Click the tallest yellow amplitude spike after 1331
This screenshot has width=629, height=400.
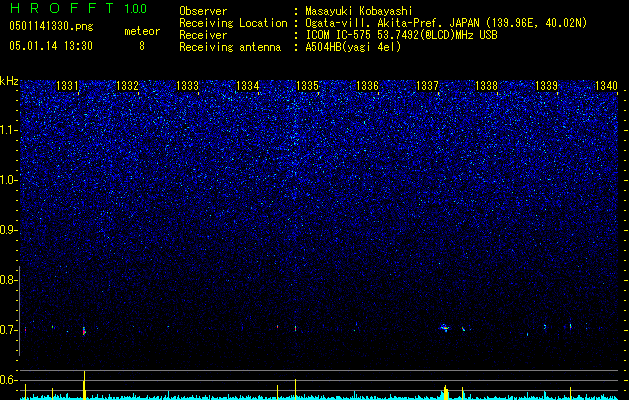point(84,385)
